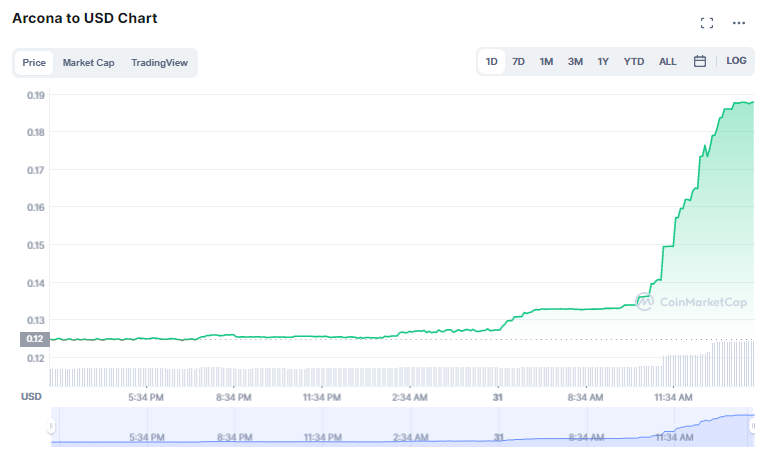Grab the right range selector handle
766x456 pixels.
pos(753,426)
